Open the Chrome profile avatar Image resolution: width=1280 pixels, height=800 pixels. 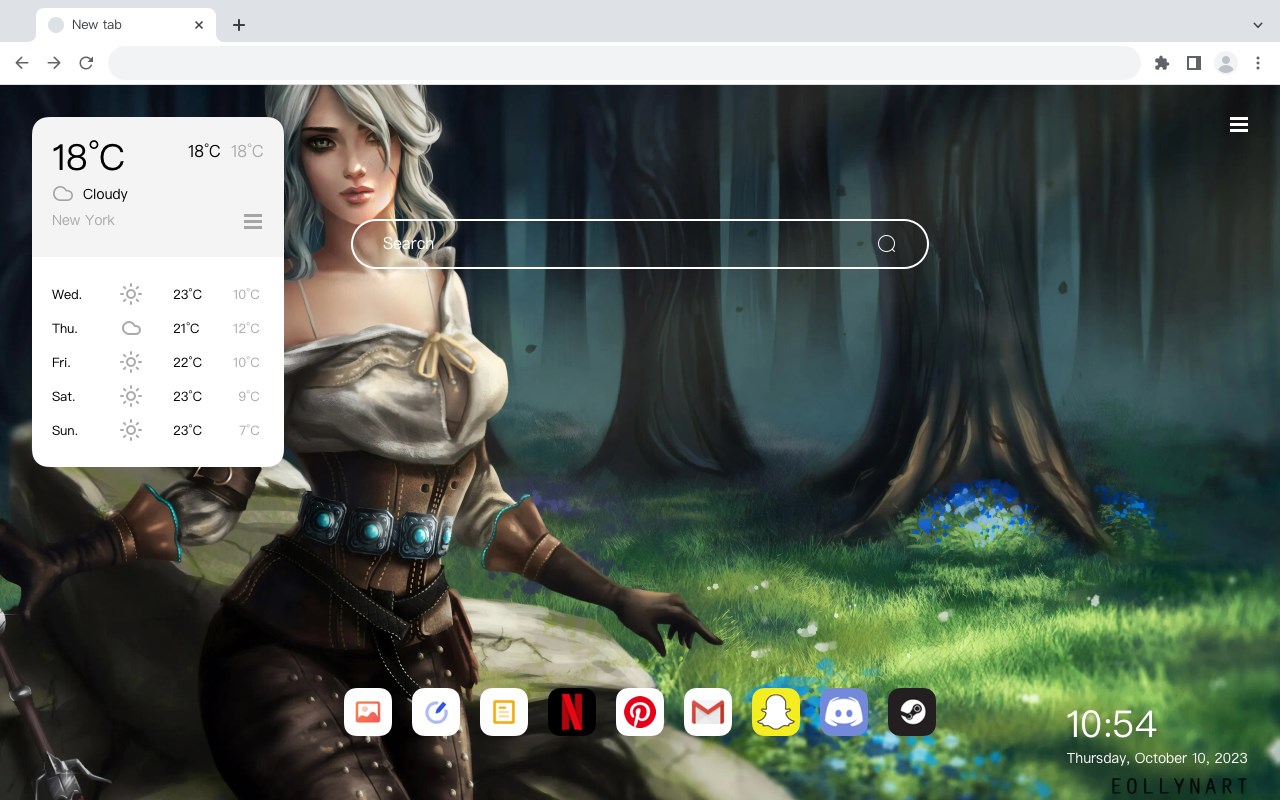[x=1226, y=63]
